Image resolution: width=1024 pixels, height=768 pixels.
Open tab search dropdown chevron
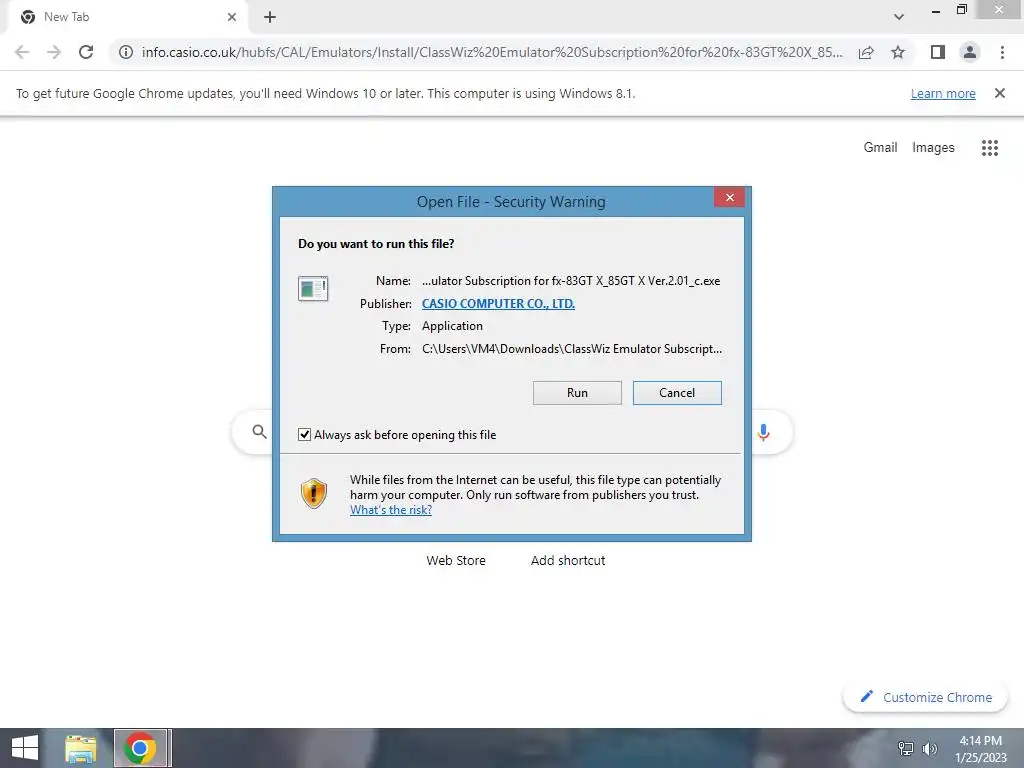[899, 17]
